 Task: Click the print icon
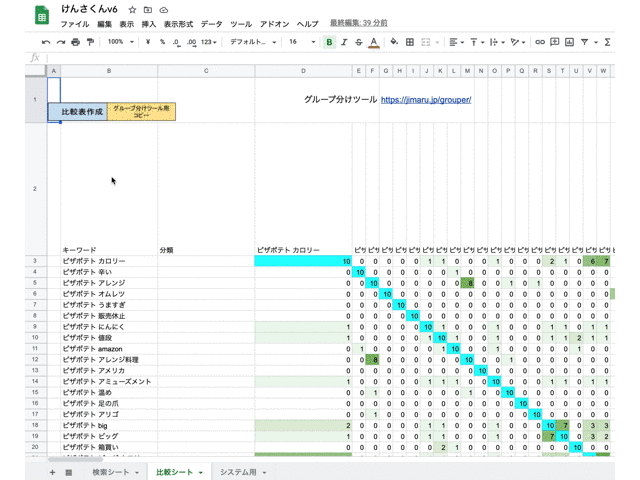[75, 42]
